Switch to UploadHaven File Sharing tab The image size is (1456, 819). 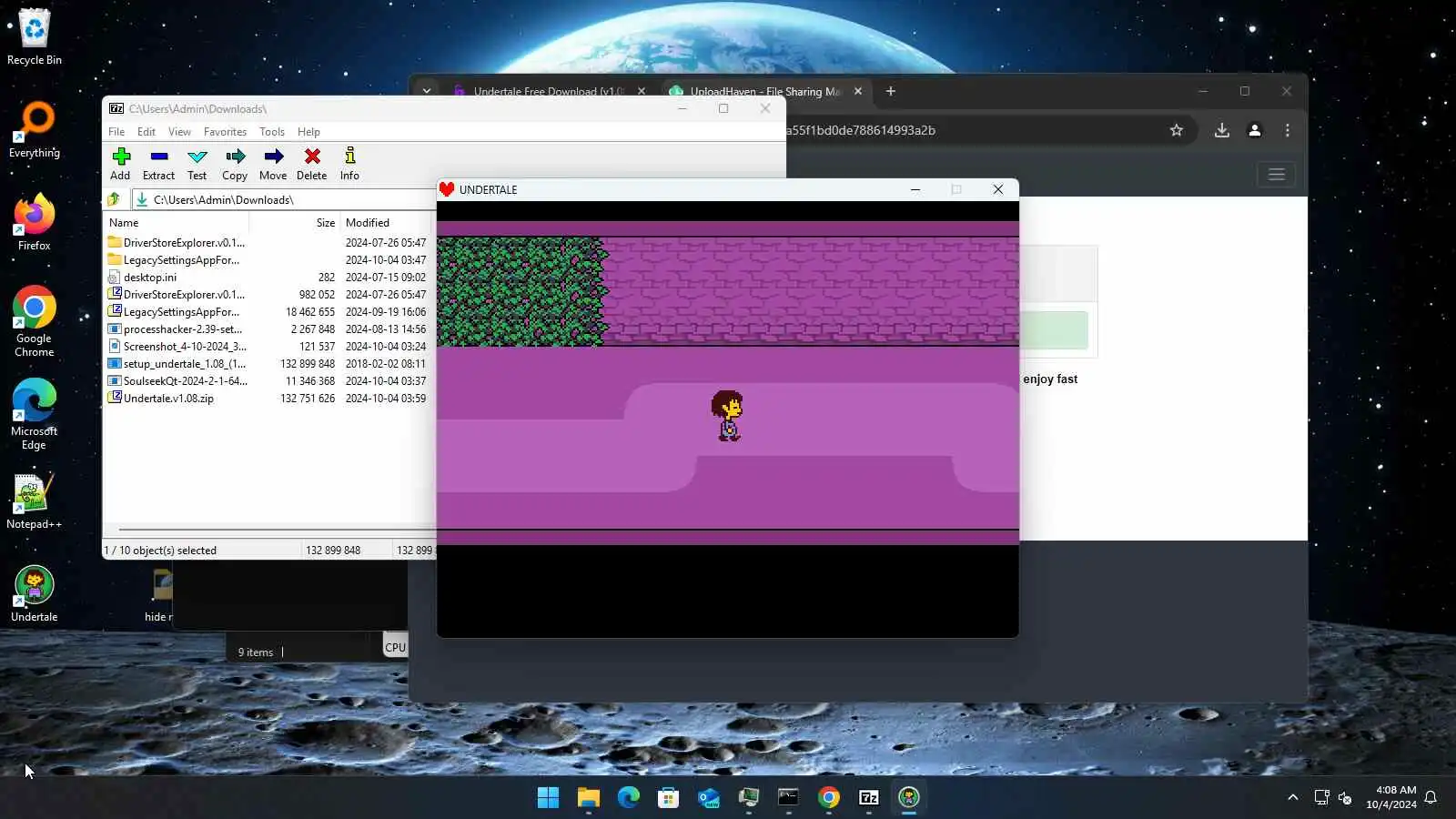pos(764,91)
